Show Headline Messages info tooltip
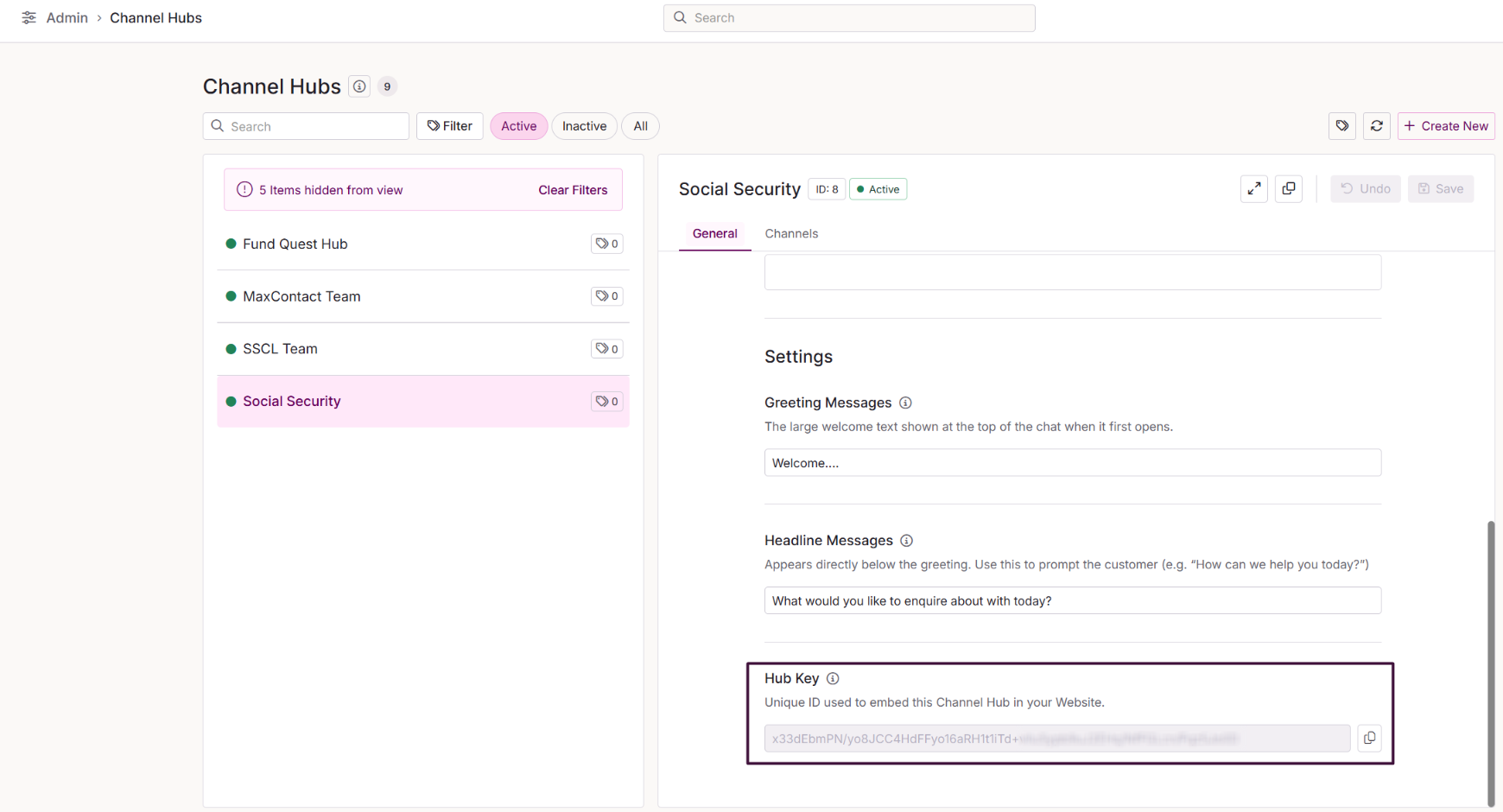 tap(906, 541)
